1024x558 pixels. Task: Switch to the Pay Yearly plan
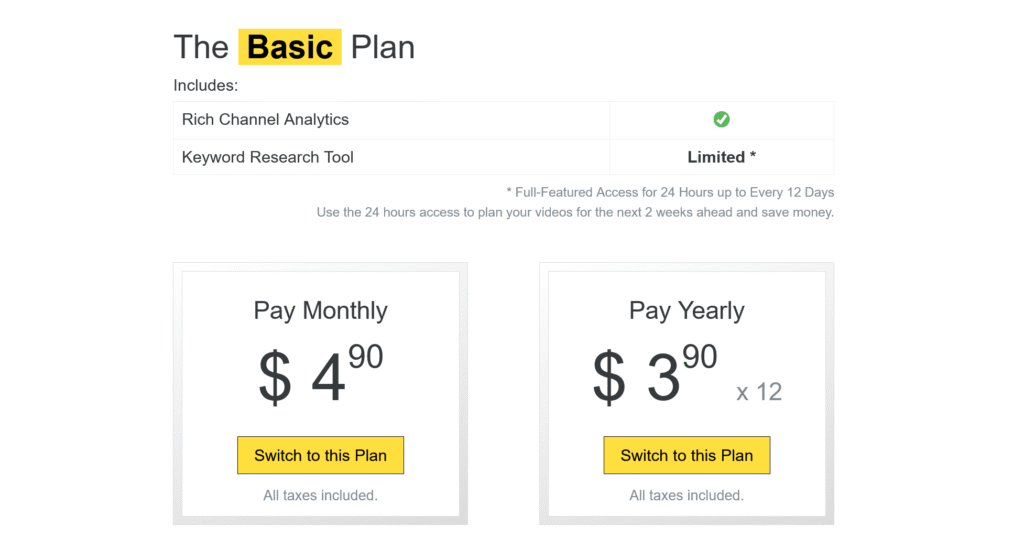coord(686,455)
